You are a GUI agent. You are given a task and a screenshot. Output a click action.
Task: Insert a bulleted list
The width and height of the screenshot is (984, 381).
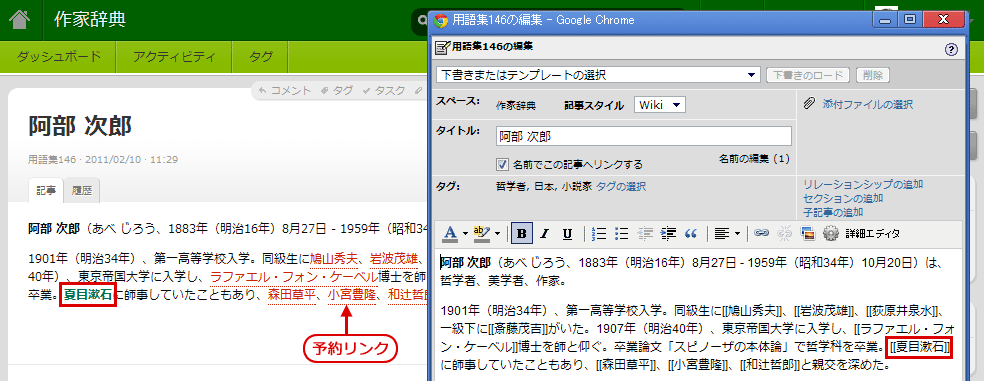621,233
